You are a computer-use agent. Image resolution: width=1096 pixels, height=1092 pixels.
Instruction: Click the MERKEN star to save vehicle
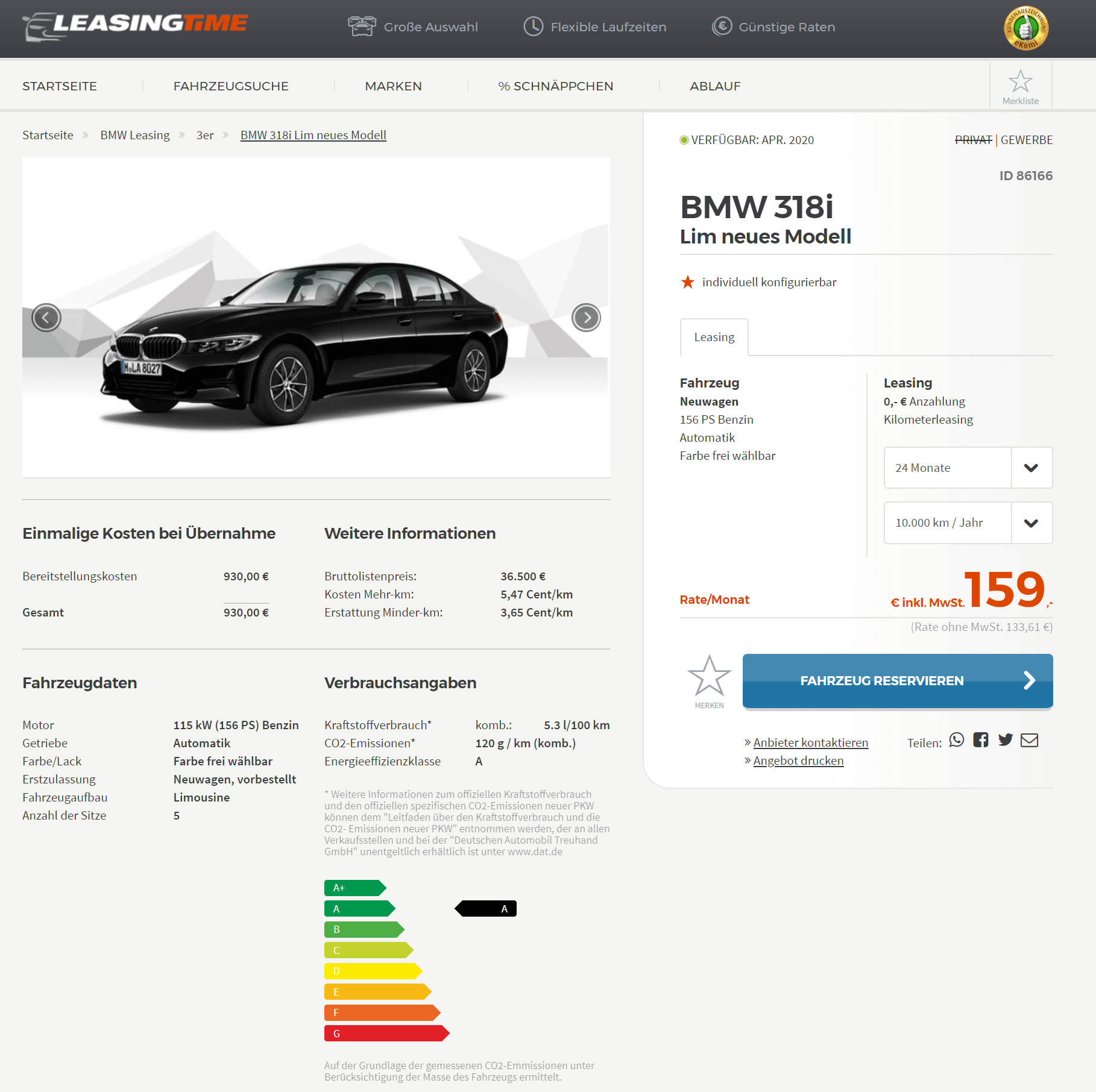point(709,676)
